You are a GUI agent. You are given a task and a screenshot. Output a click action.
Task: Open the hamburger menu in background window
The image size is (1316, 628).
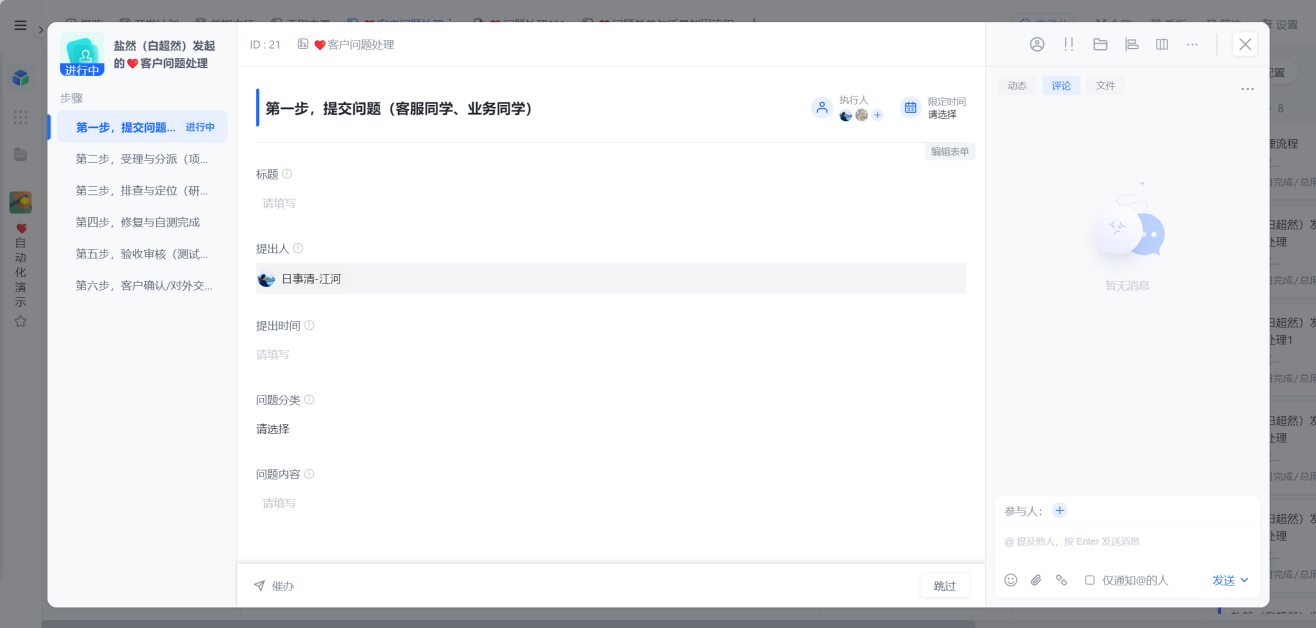pyautogui.click(x=20, y=25)
